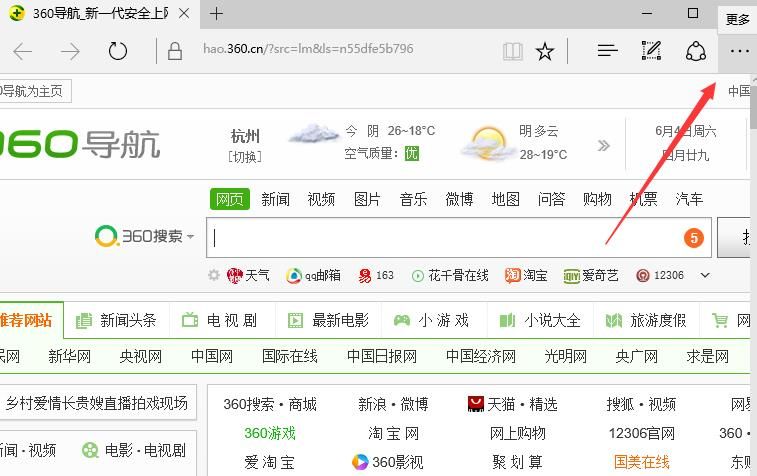Viewport: 757px width, 476px height.
Task: Select the 360导航 browser tab
Action: (99, 14)
